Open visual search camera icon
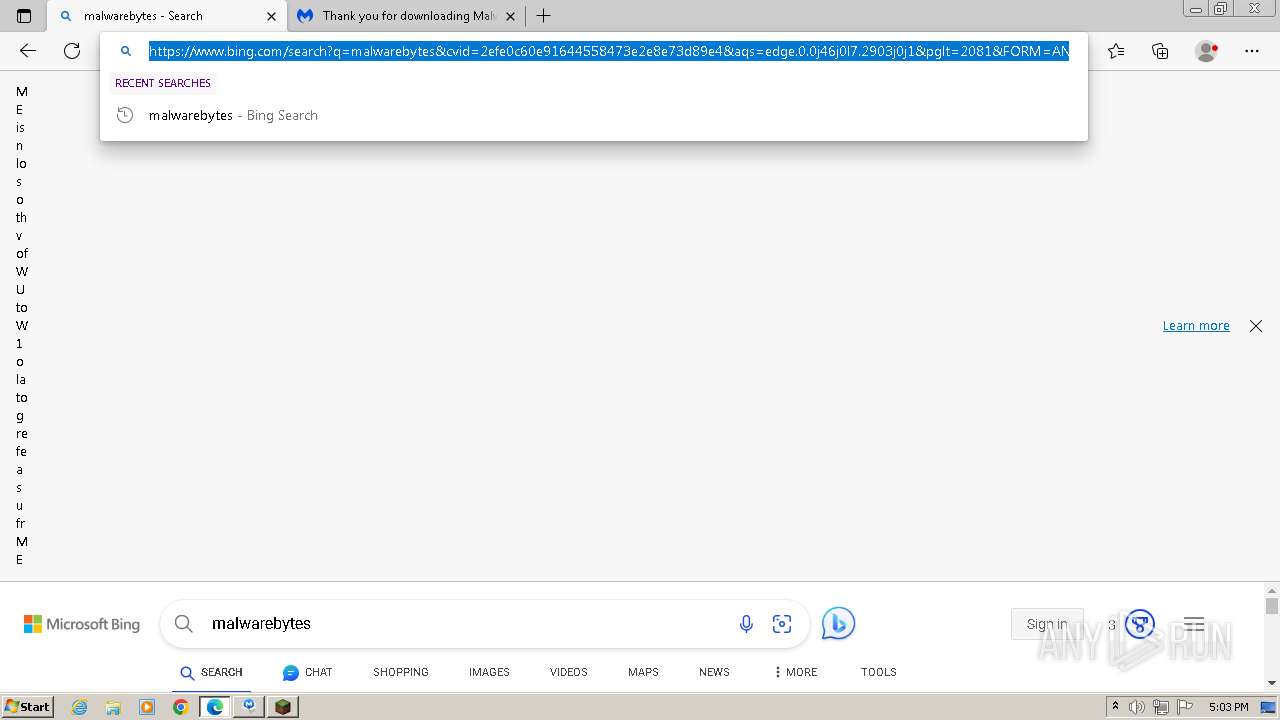1280x720 pixels. point(782,624)
